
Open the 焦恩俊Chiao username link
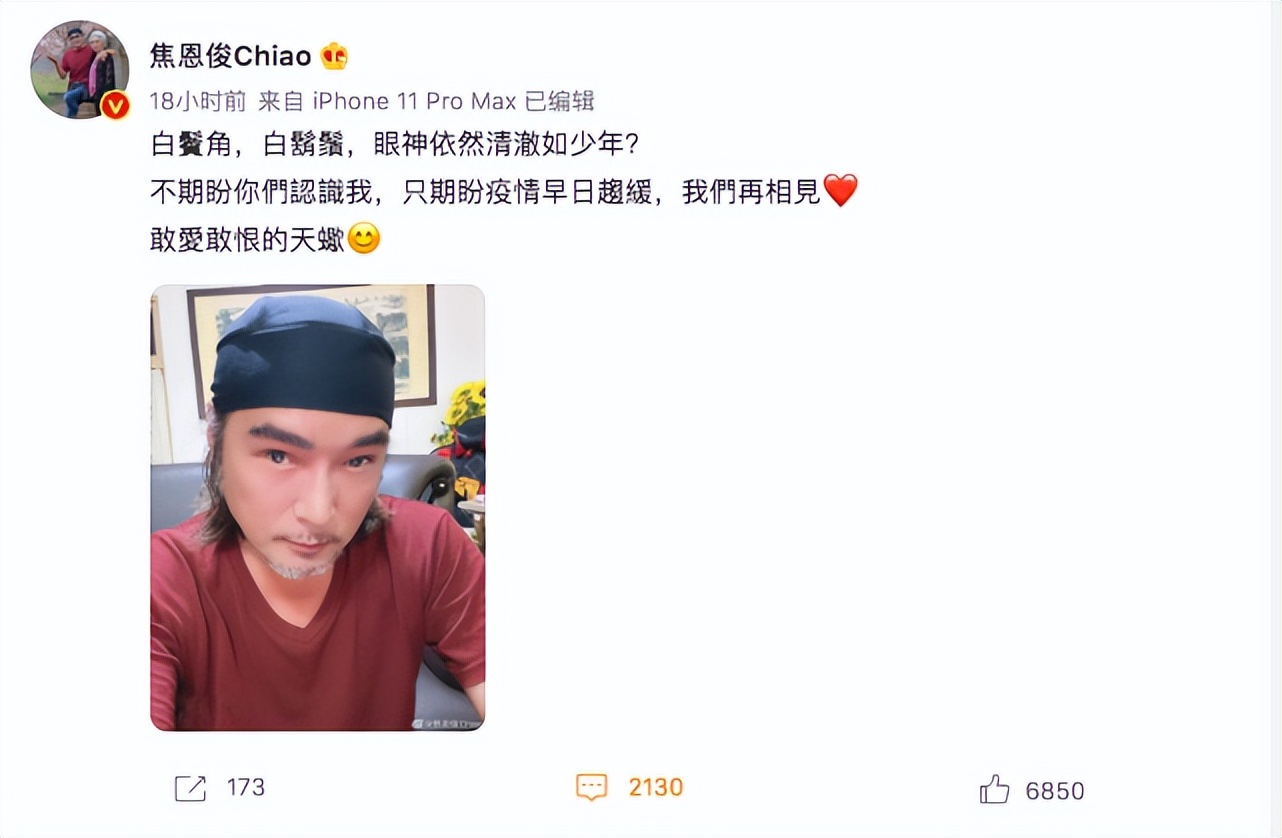[x=231, y=56]
